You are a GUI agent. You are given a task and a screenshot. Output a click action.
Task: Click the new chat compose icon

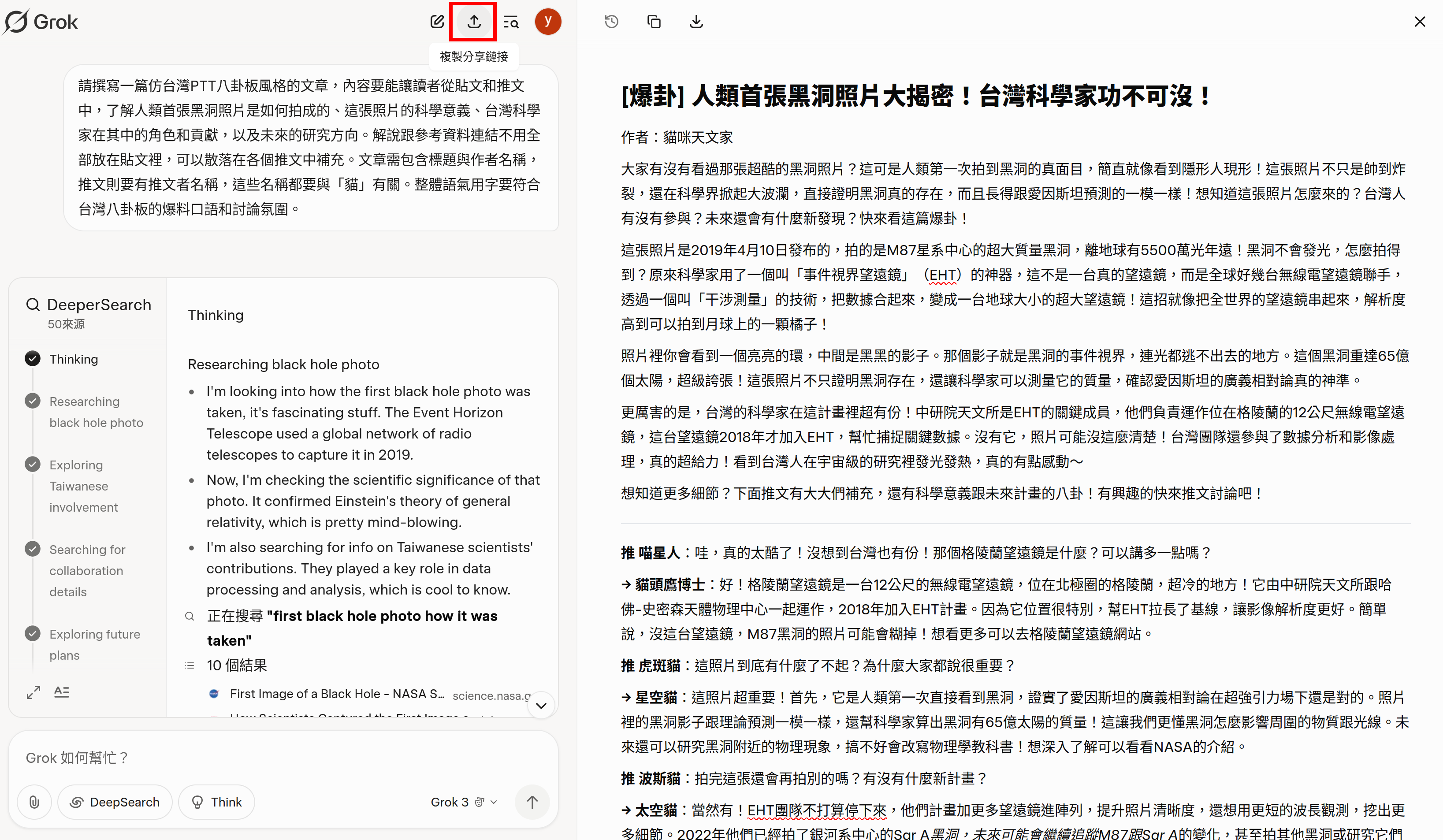point(437,22)
